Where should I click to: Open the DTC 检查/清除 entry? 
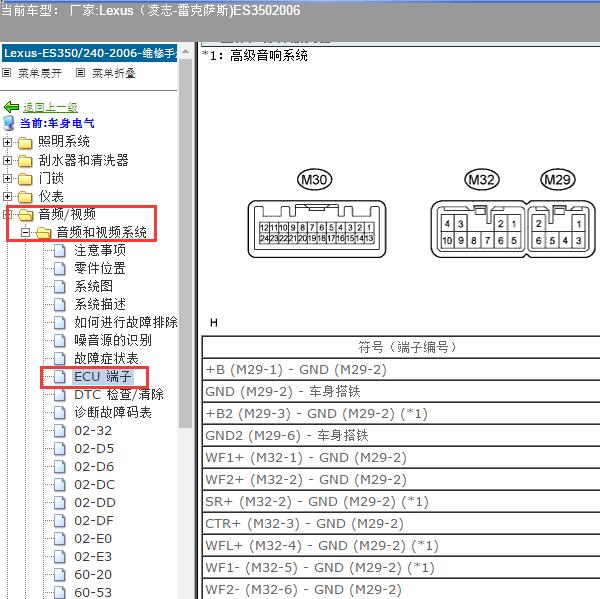coord(118,394)
